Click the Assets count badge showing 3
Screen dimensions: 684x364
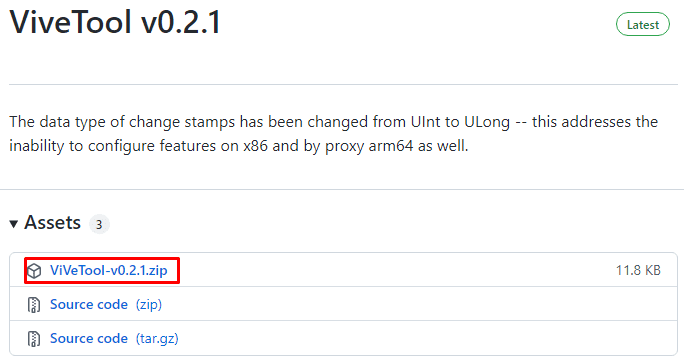pyautogui.click(x=99, y=224)
